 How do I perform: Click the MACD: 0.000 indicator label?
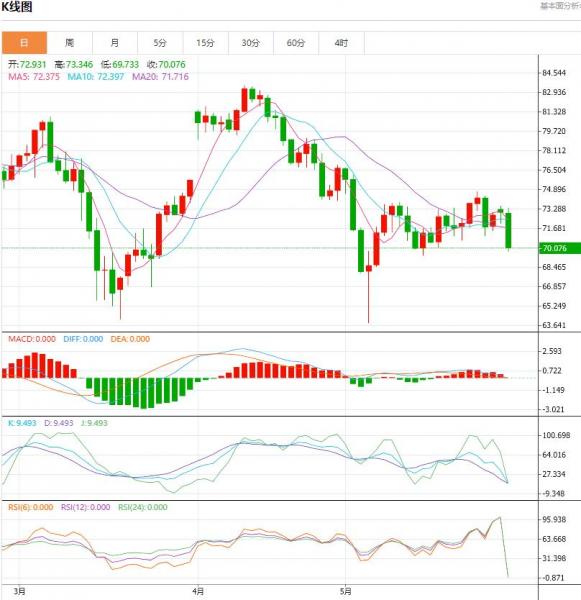(x=32, y=339)
